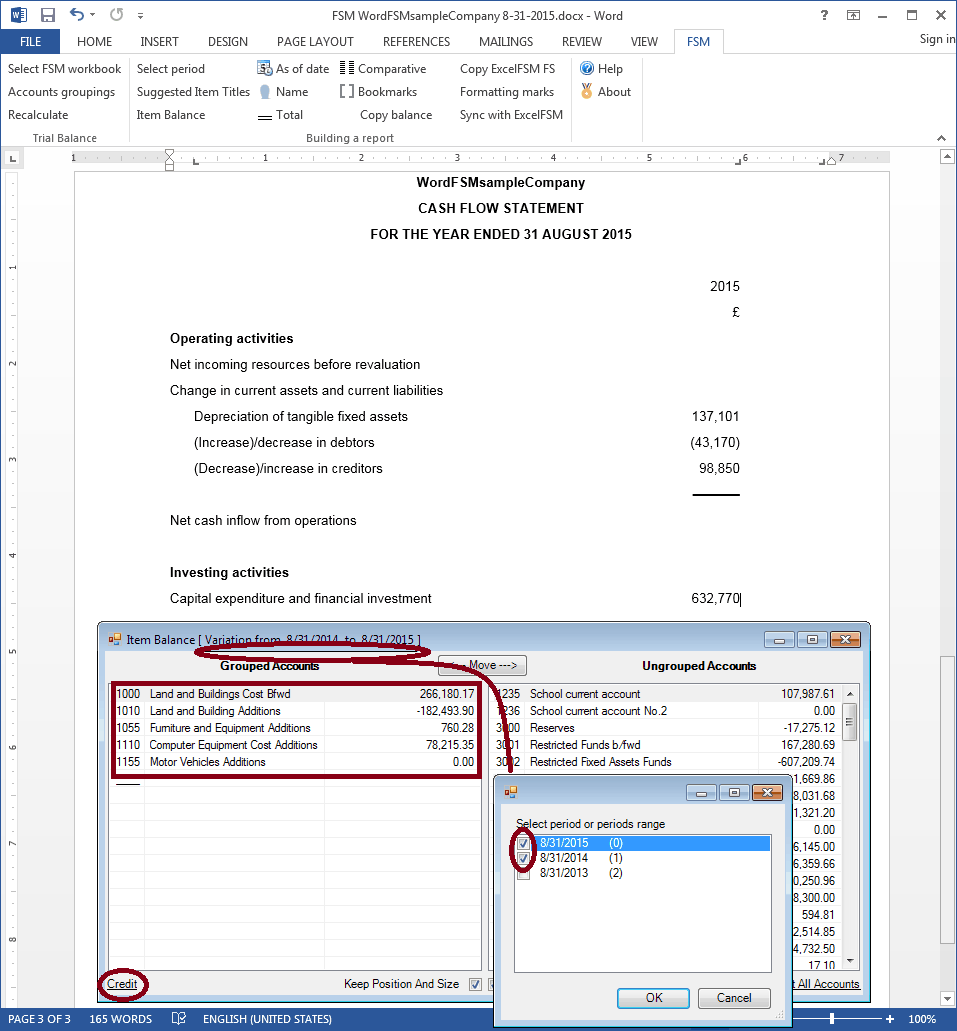This screenshot has height=1031, width=957.
Task: Cancel the period selection dialog
Action: [x=733, y=997]
